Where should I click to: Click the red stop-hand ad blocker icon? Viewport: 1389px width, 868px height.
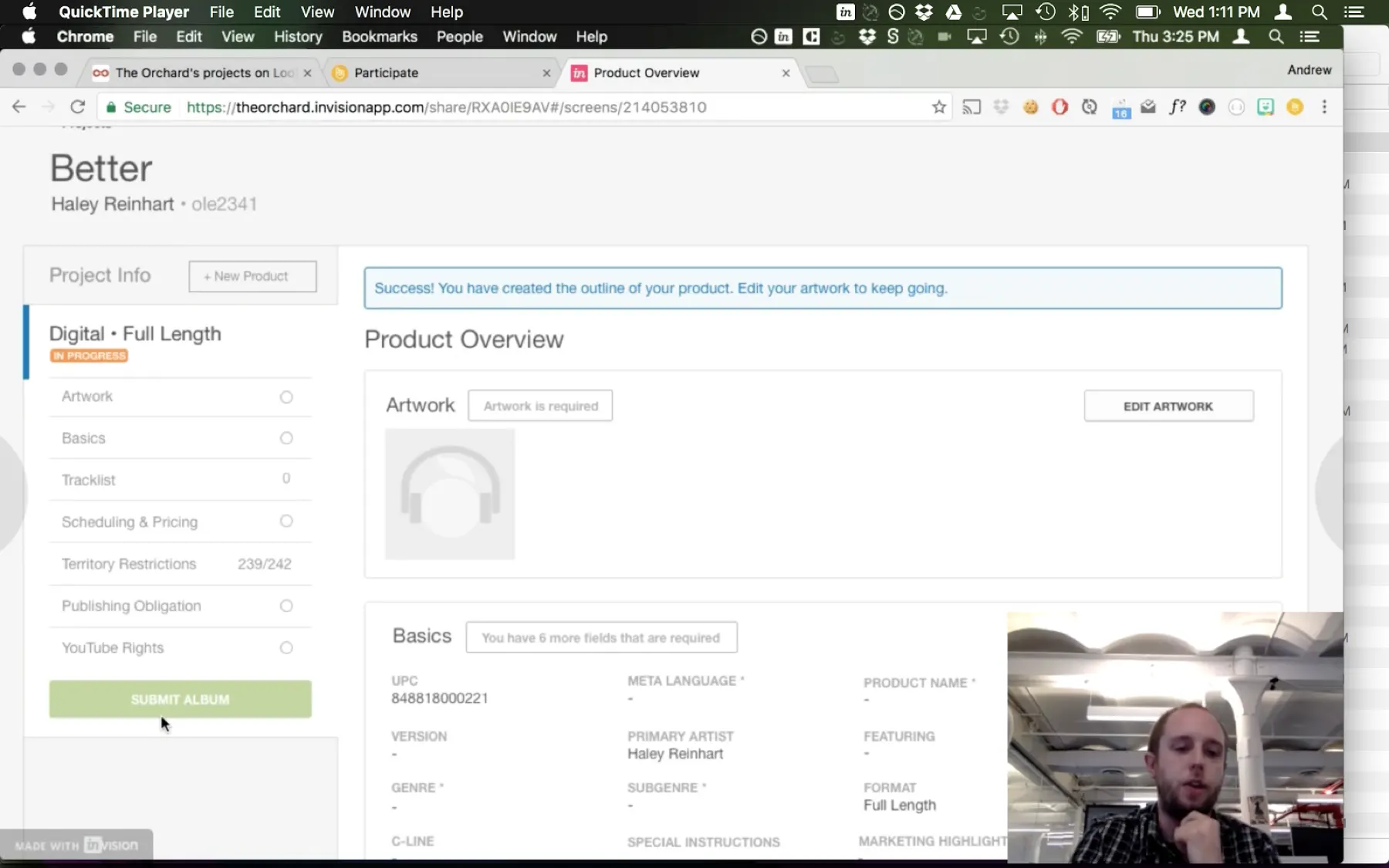pos(1059,107)
